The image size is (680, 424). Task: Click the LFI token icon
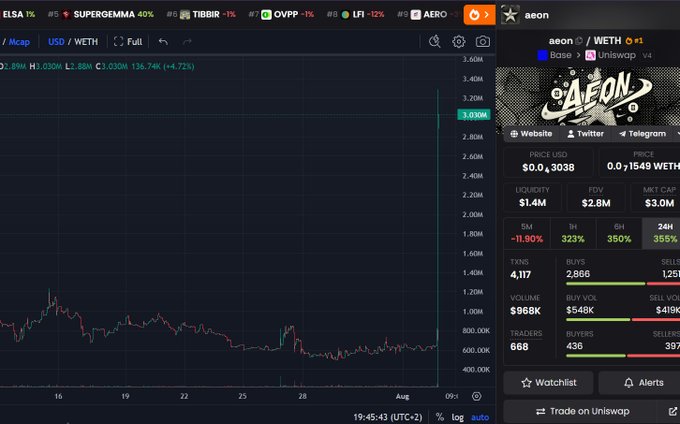(x=345, y=15)
